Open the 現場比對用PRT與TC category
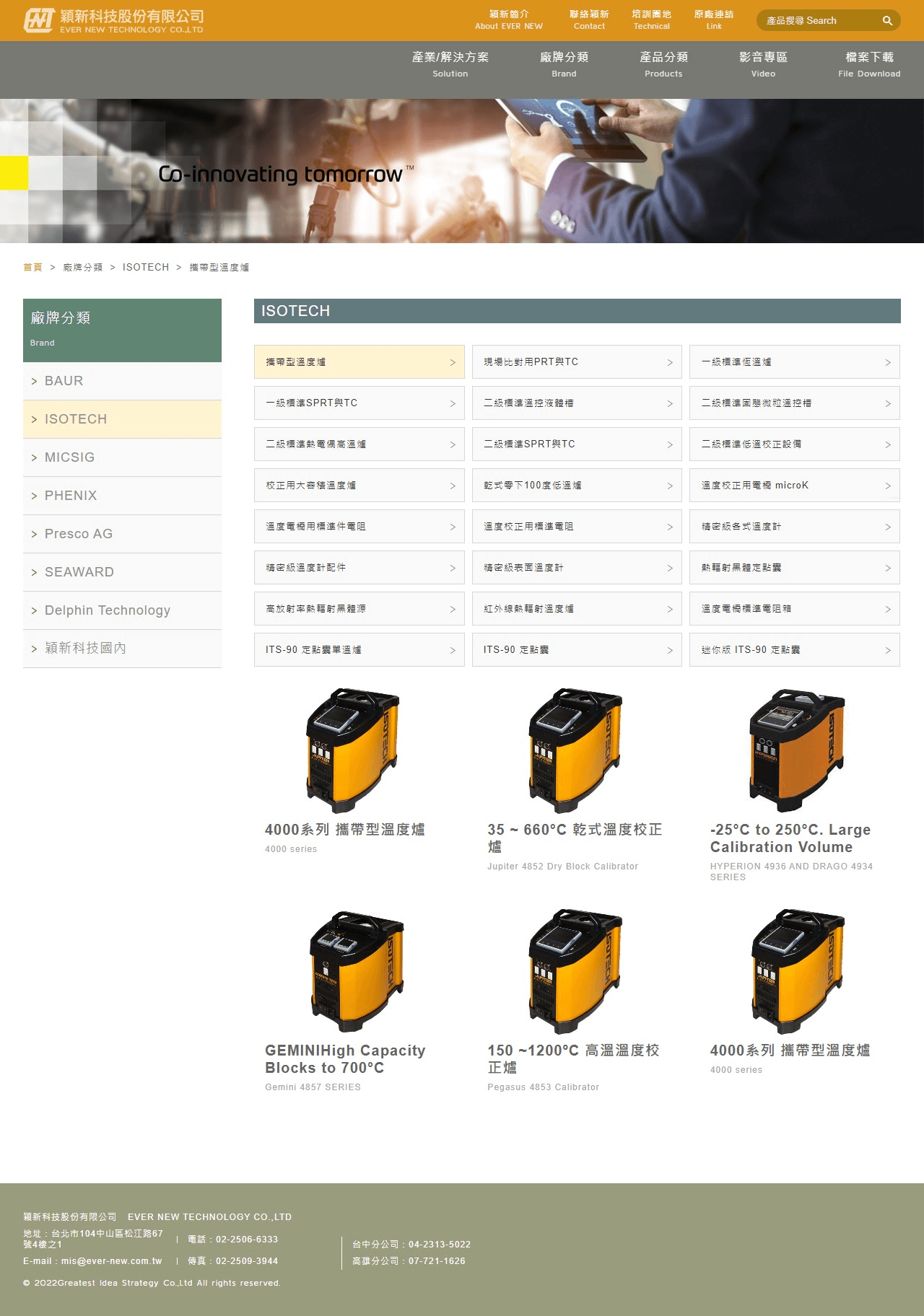Screen dimensions: 924x1316 pos(577,362)
